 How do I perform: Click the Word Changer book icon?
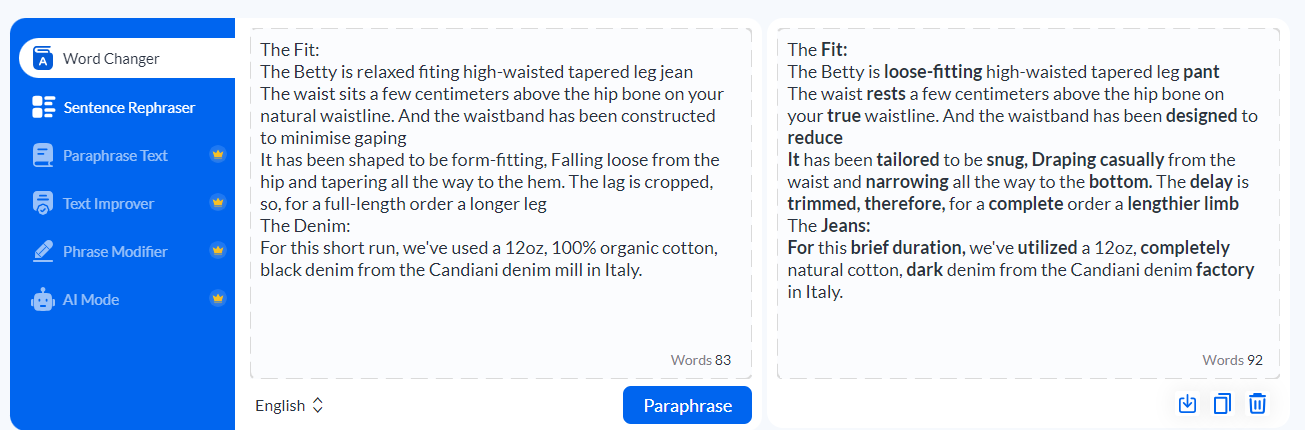pyautogui.click(x=43, y=59)
